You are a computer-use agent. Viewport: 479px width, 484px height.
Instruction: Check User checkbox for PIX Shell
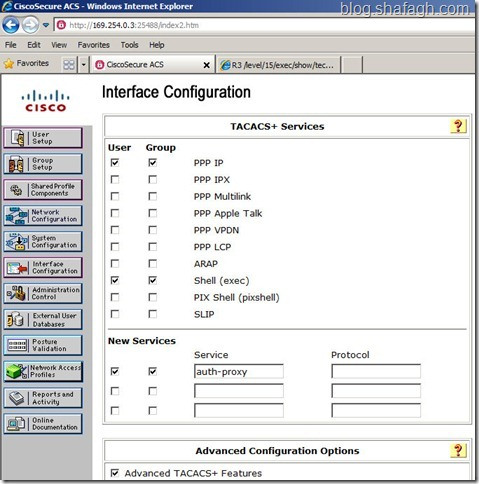[x=115, y=297]
